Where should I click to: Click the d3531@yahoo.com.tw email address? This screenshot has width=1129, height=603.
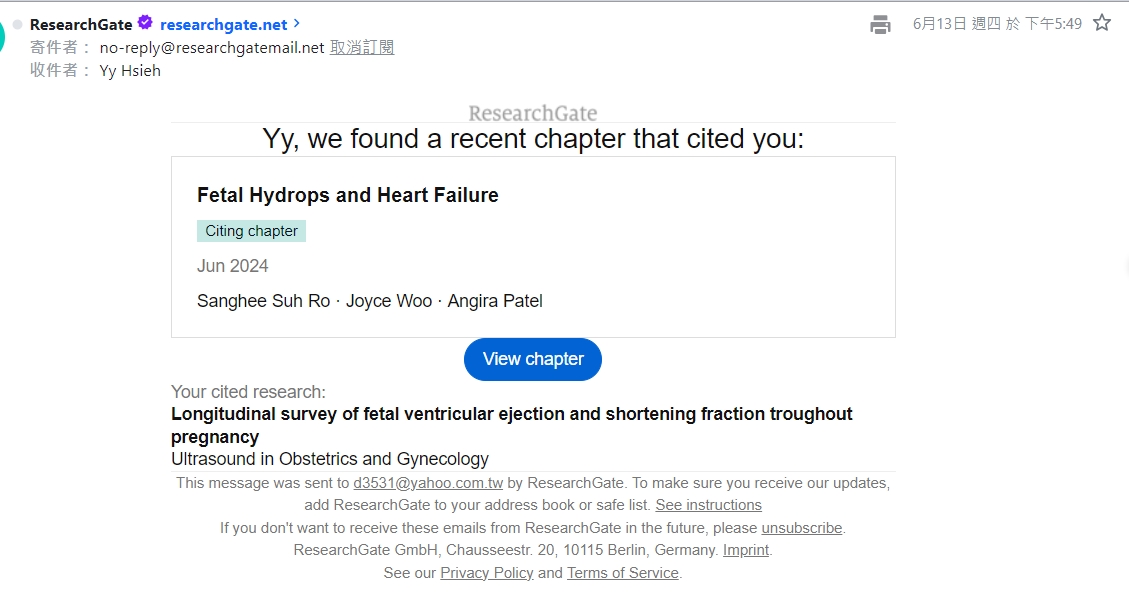[x=428, y=483]
